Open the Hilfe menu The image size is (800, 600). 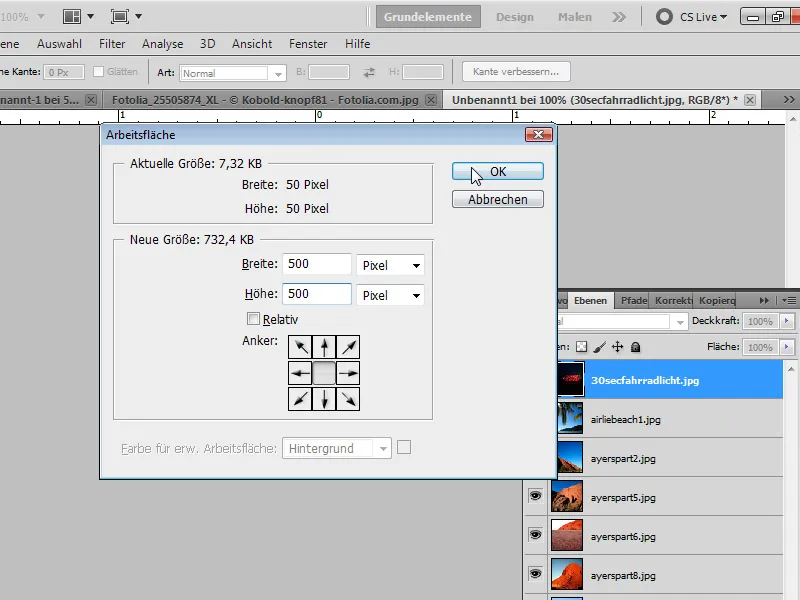tap(358, 44)
